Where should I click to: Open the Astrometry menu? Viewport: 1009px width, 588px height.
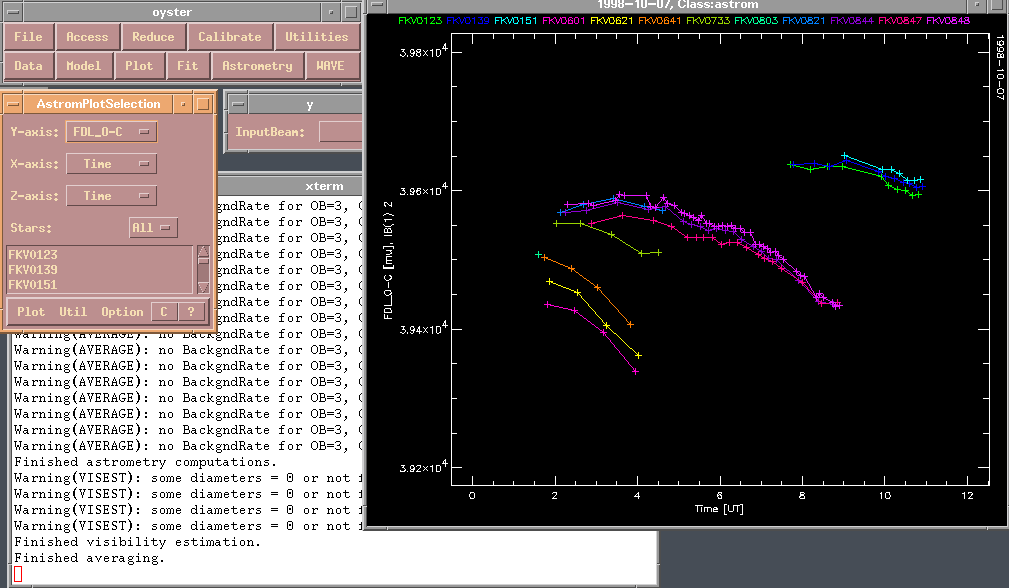coord(257,66)
